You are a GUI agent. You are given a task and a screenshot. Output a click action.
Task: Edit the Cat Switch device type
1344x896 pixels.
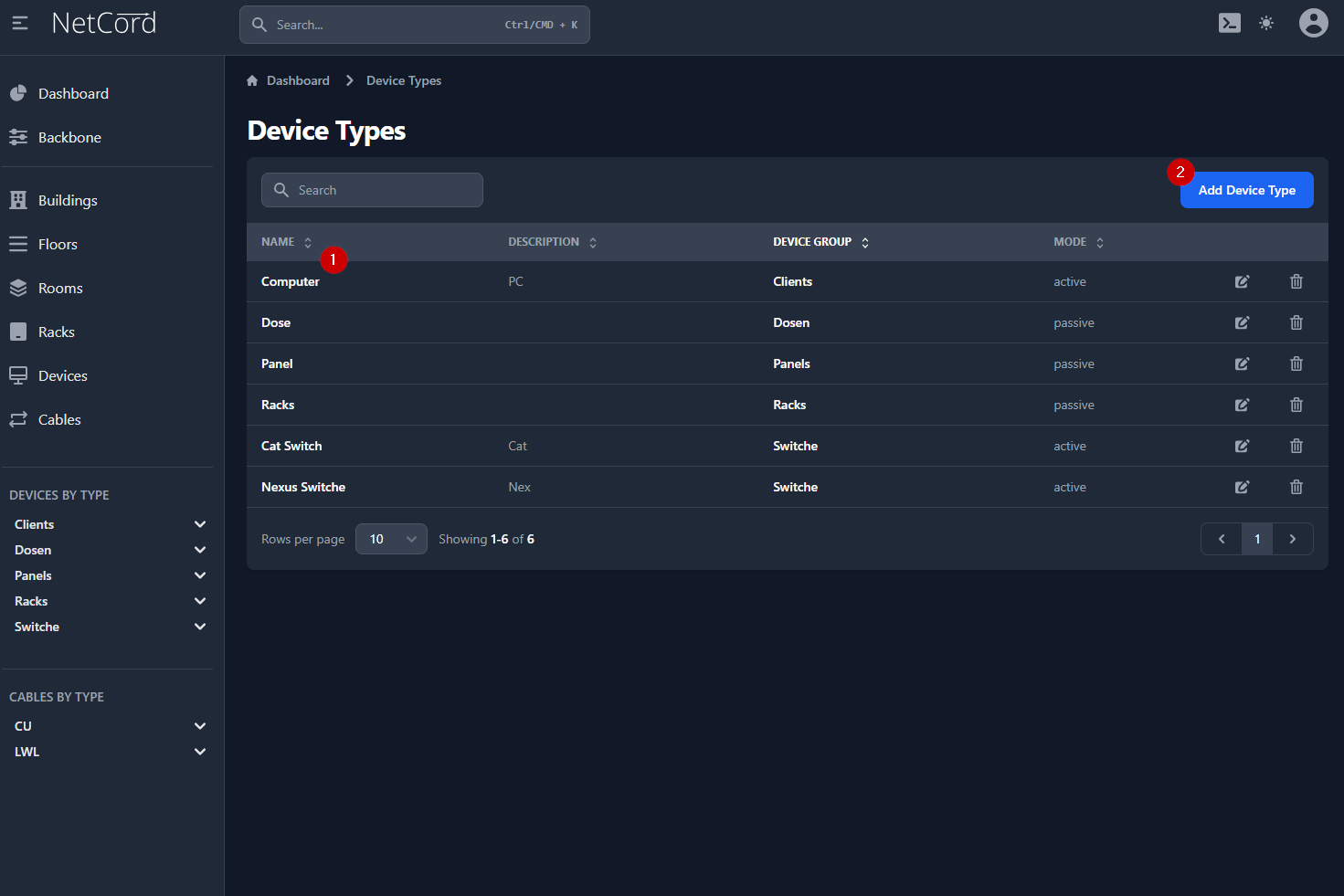pos(1242,446)
